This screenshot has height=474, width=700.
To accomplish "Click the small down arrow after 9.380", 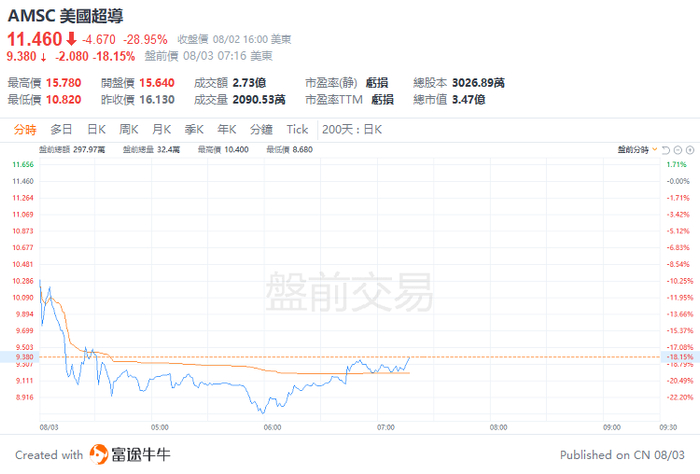I will coord(44,57).
